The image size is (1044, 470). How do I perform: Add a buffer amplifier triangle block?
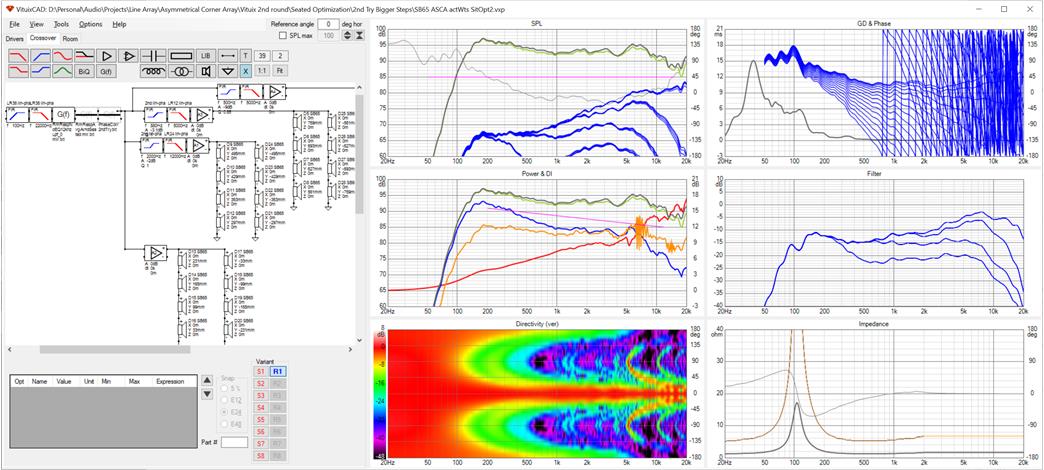point(106,55)
